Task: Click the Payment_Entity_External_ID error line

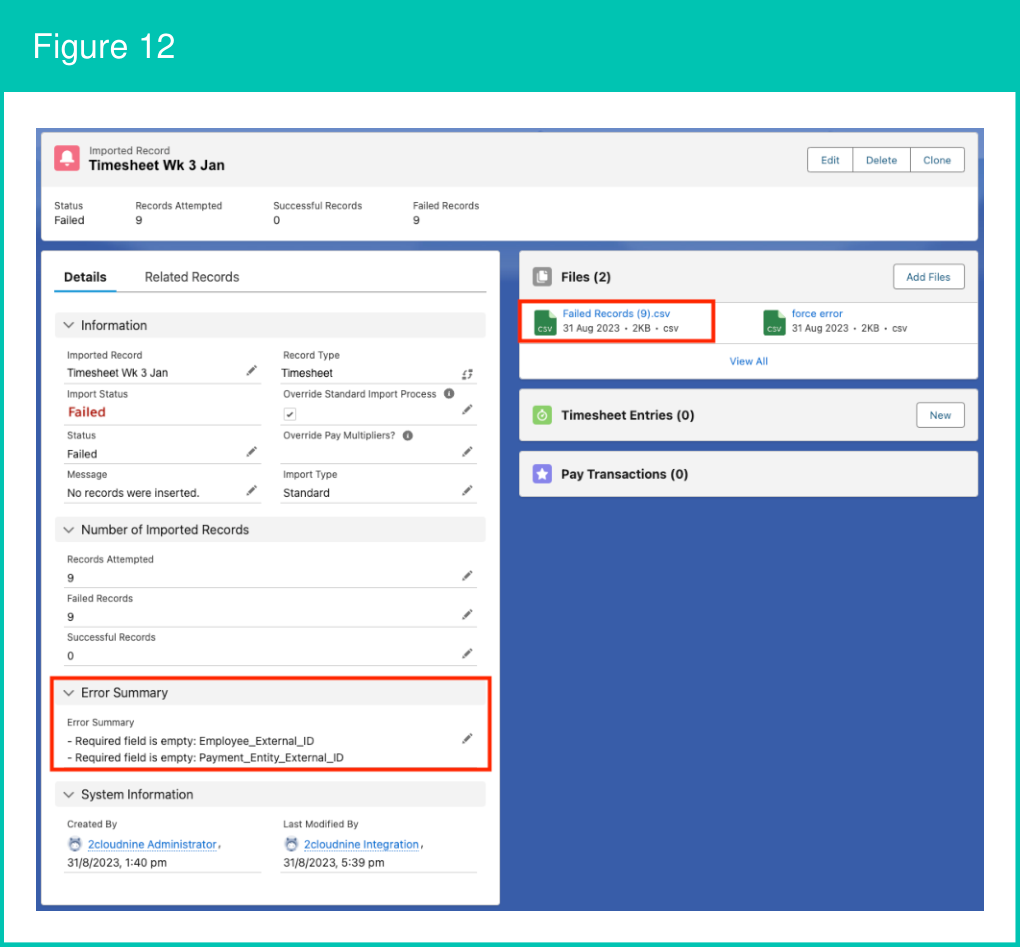Action: 206,758
